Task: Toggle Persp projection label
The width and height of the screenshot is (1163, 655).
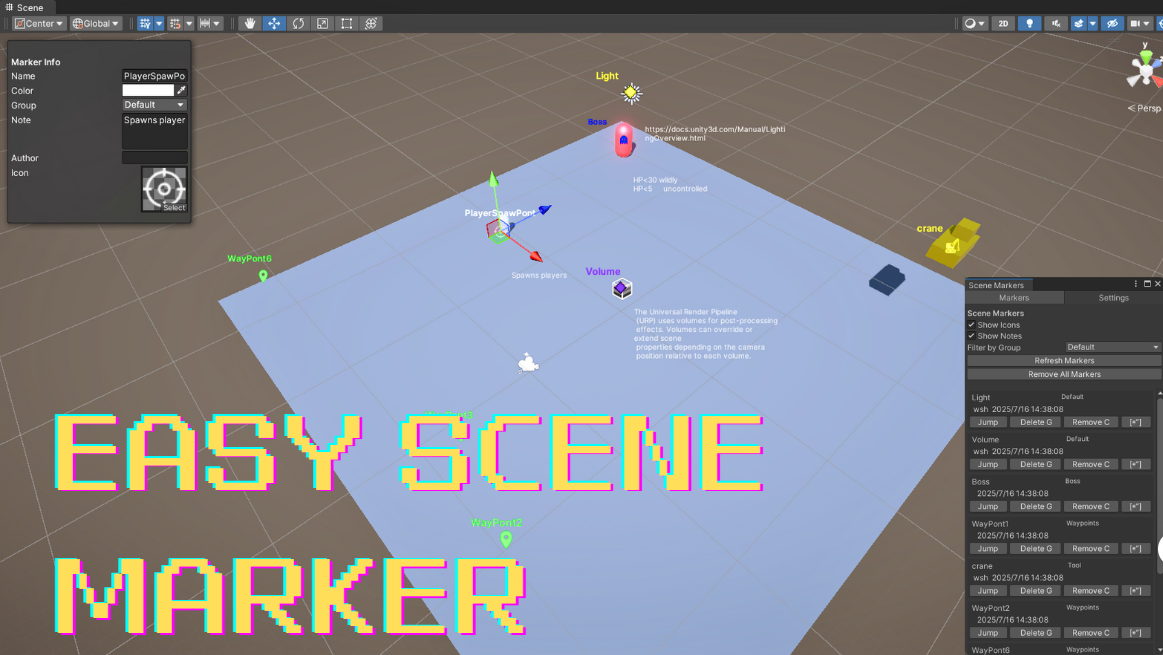Action: point(1144,108)
